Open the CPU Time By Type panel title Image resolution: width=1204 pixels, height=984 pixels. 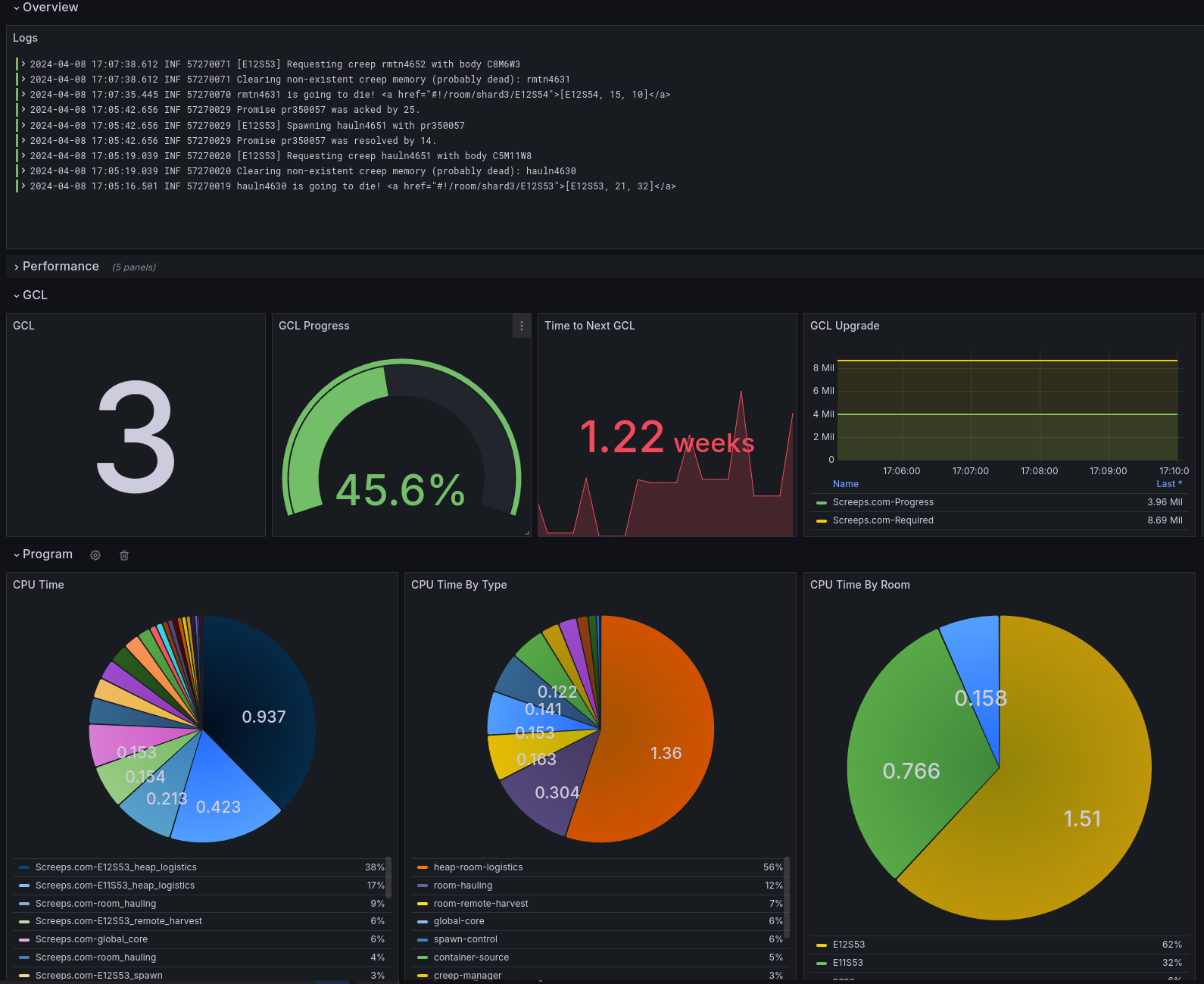click(459, 585)
